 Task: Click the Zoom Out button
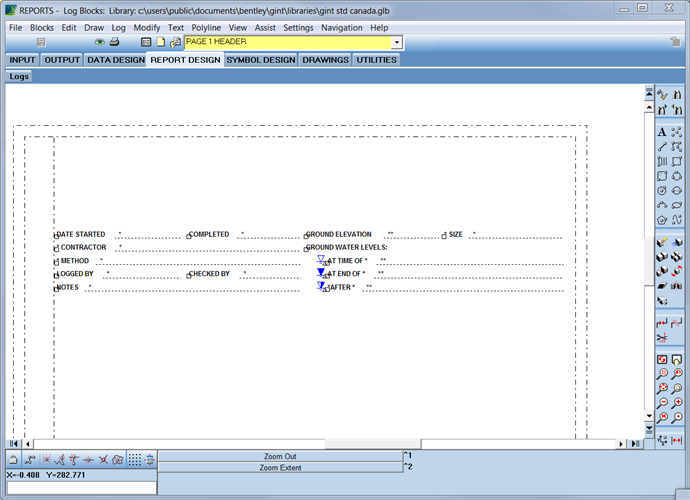coord(280,456)
